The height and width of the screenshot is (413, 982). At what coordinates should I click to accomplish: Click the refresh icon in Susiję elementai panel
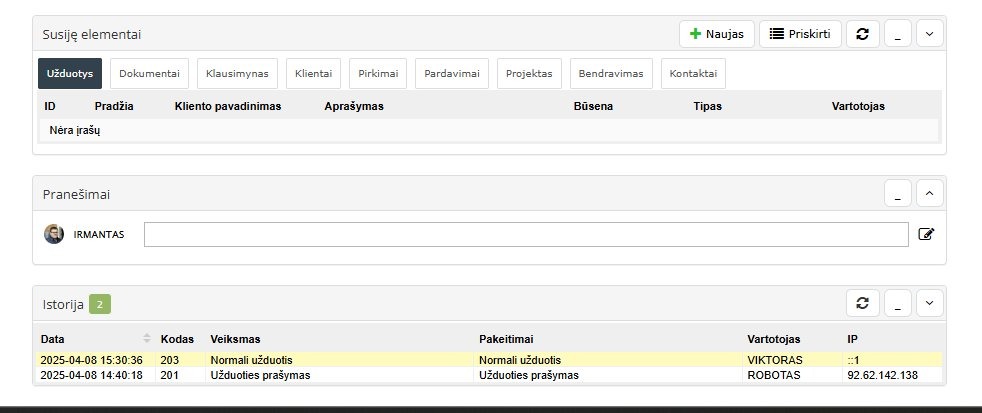point(863,34)
